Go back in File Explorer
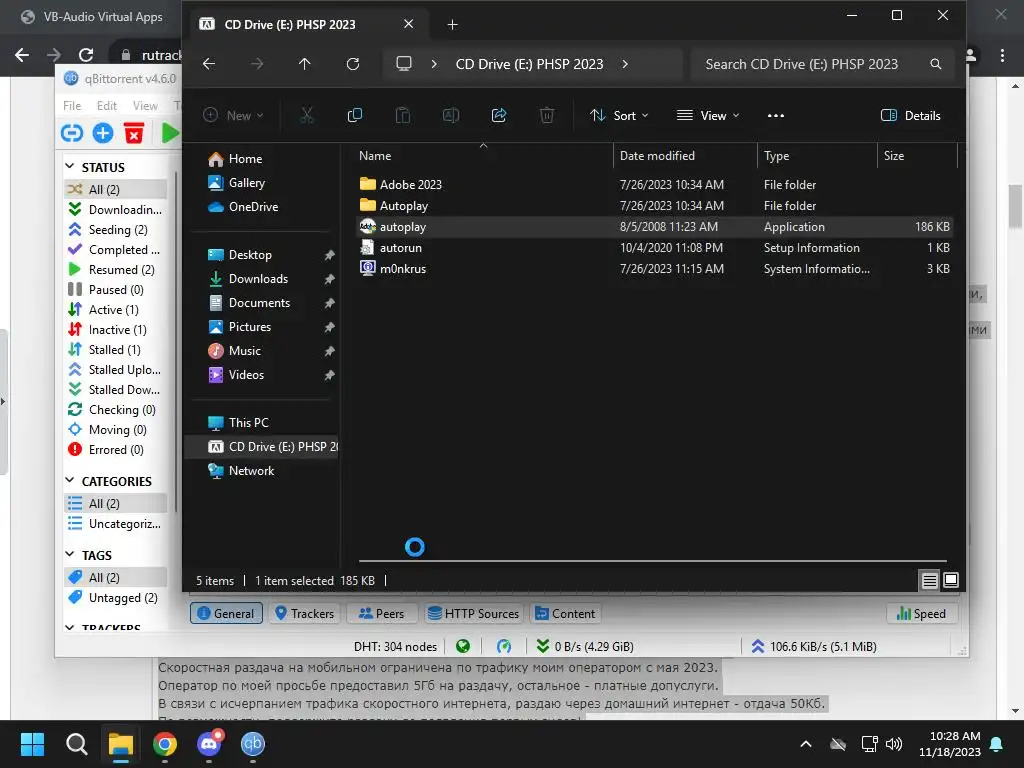The image size is (1024, 768). (x=209, y=64)
